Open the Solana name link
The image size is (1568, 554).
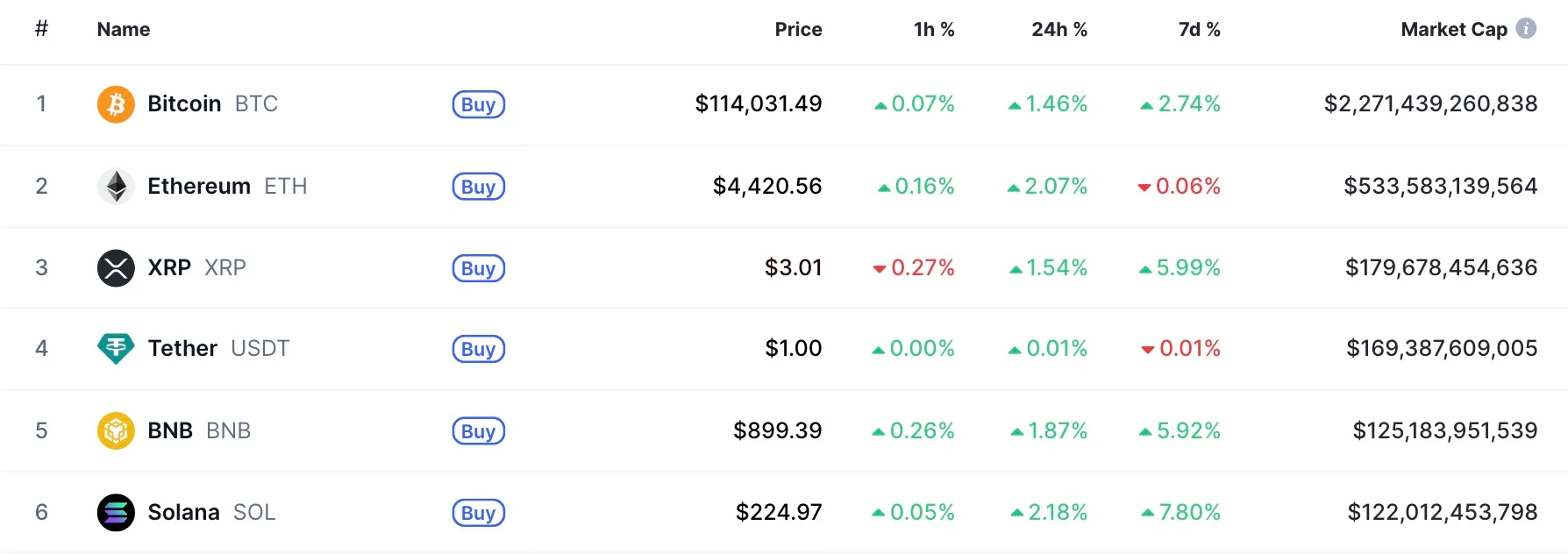183,512
